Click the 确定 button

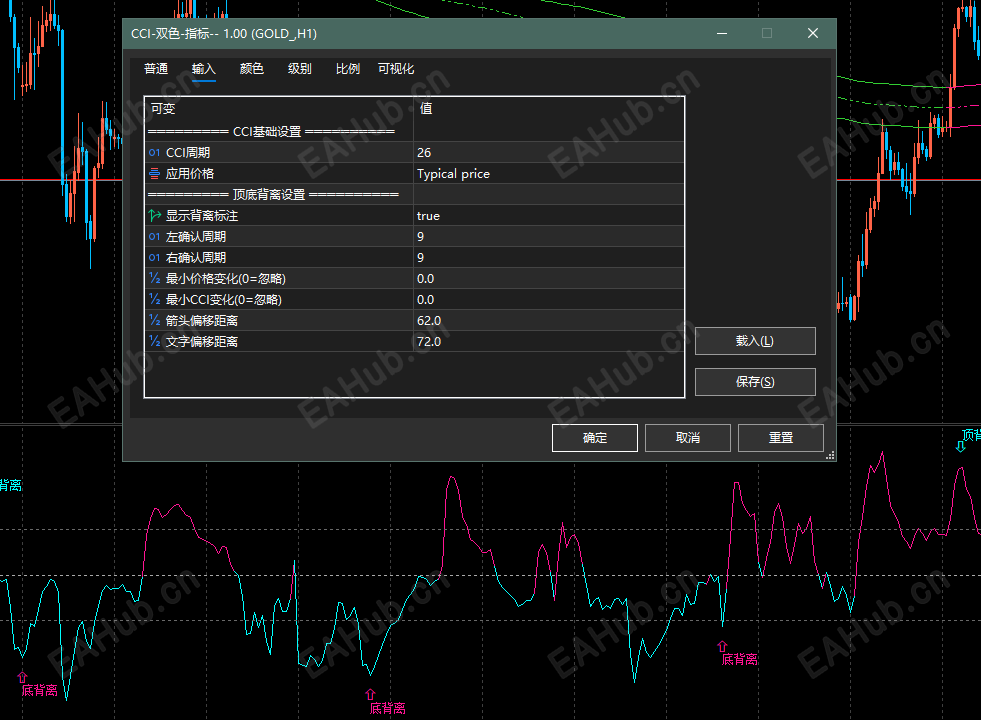594,438
